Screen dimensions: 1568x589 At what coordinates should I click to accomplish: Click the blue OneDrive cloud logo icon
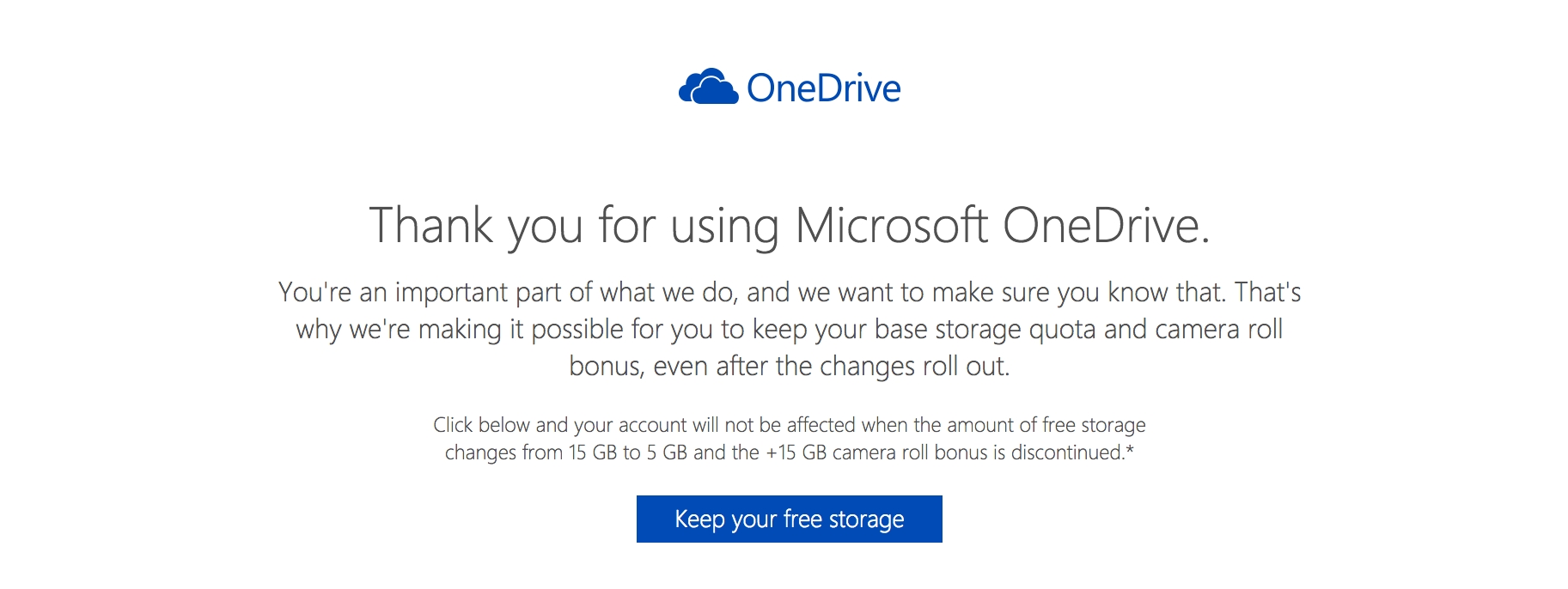(708, 87)
